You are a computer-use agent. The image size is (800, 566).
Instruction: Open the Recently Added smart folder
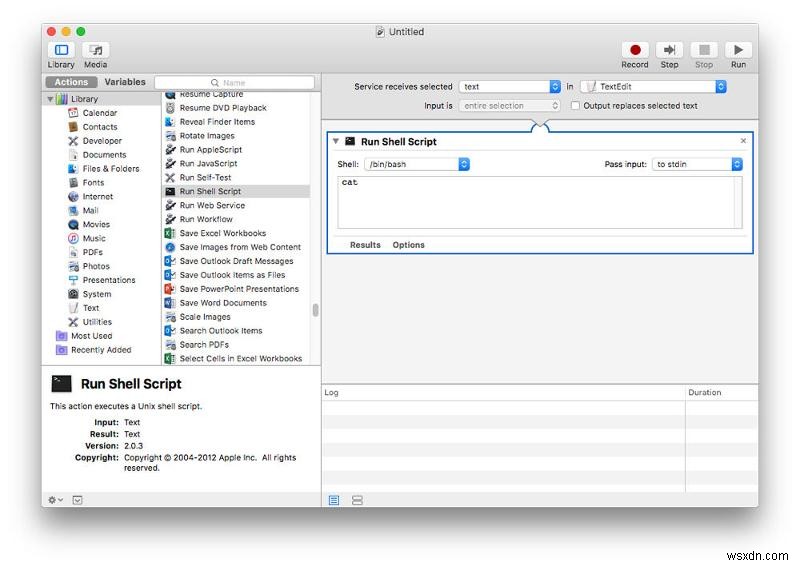pos(101,350)
